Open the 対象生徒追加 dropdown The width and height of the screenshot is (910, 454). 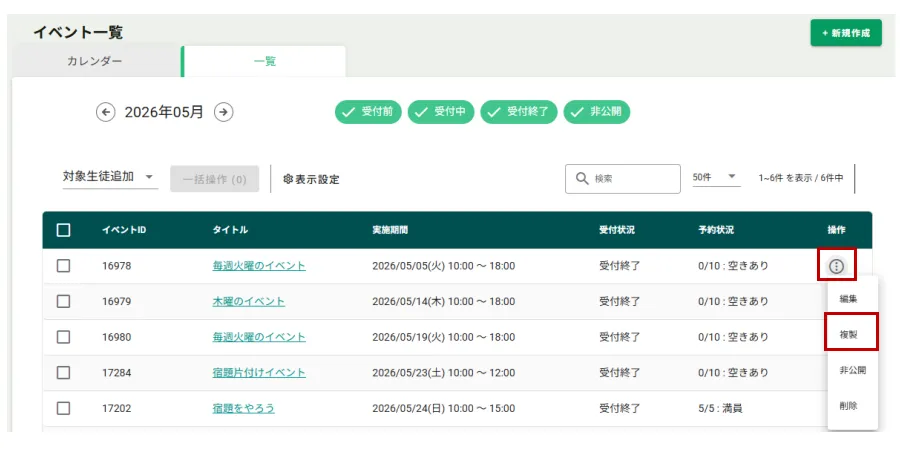point(110,177)
